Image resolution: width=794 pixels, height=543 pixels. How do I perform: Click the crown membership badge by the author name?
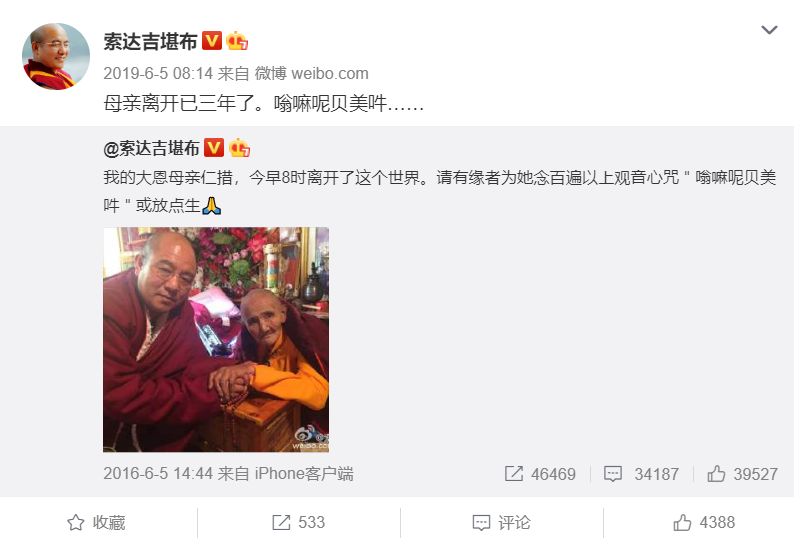236,41
